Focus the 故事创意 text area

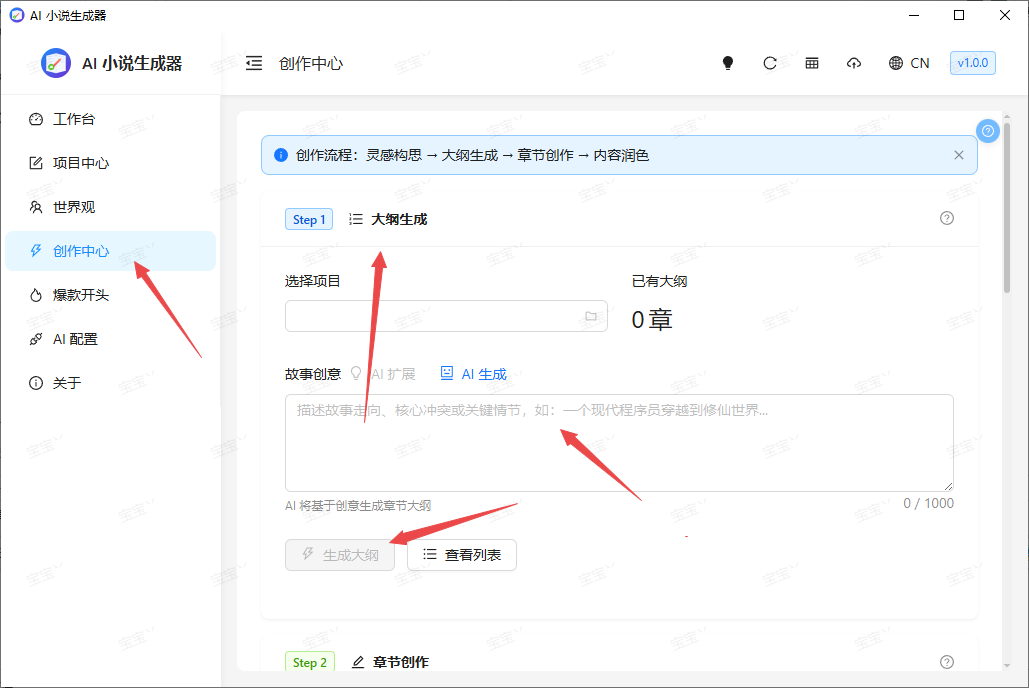click(618, 442)
